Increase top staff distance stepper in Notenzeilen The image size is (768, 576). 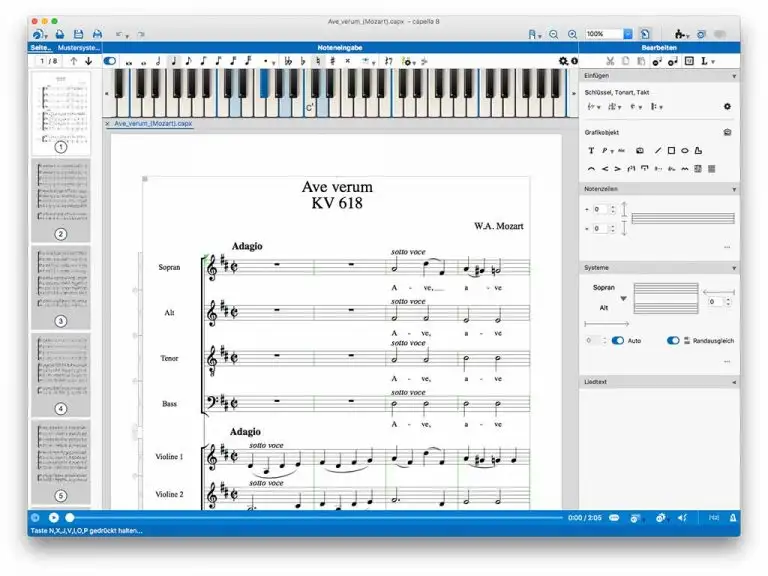612,207
